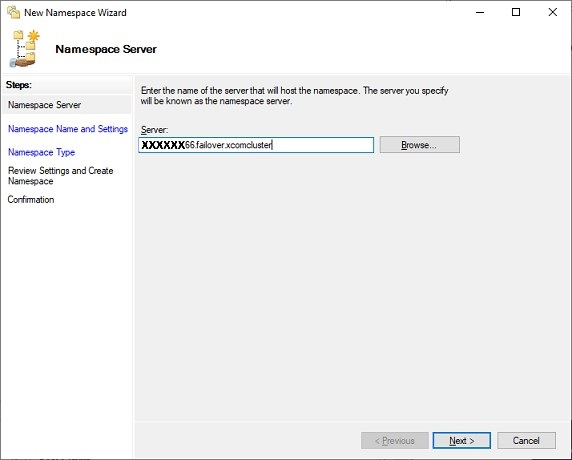Open the Namespace Name and Settings step
Screen dimensions: 572x460
pos(68,129)
